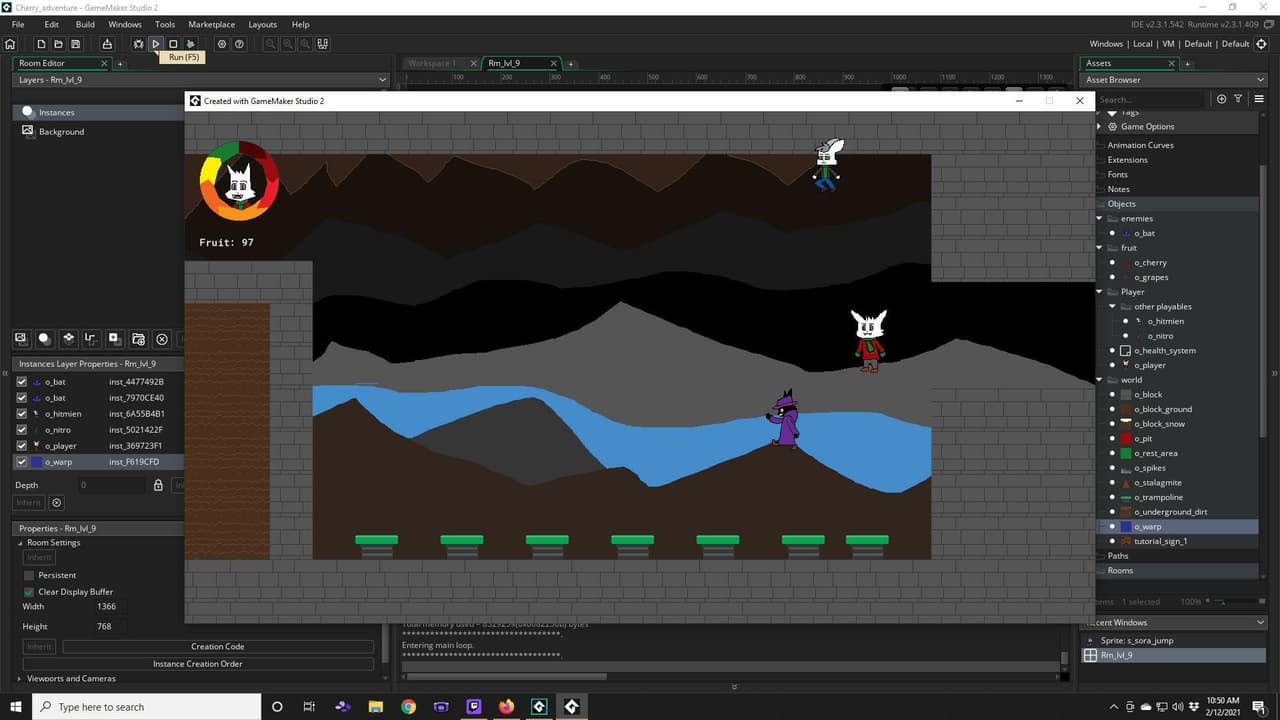Toggle the o_hitmien instance checkbox
This screenshot has width=1280, height=720.
click(22, 414)
